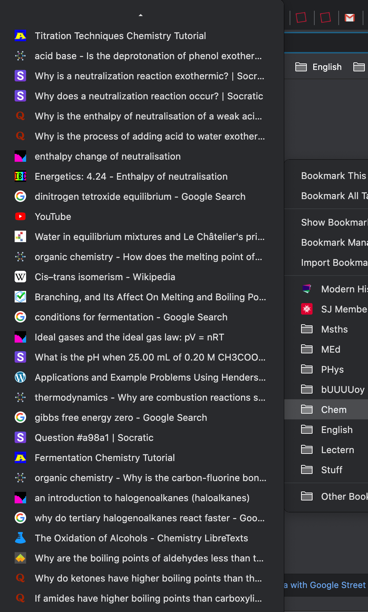Image resolution: width=368 pixels, height=612 pixels.
Task: Click the Chemguide icon beside enthalpy change of neutralisation
Action: [20, 157]
